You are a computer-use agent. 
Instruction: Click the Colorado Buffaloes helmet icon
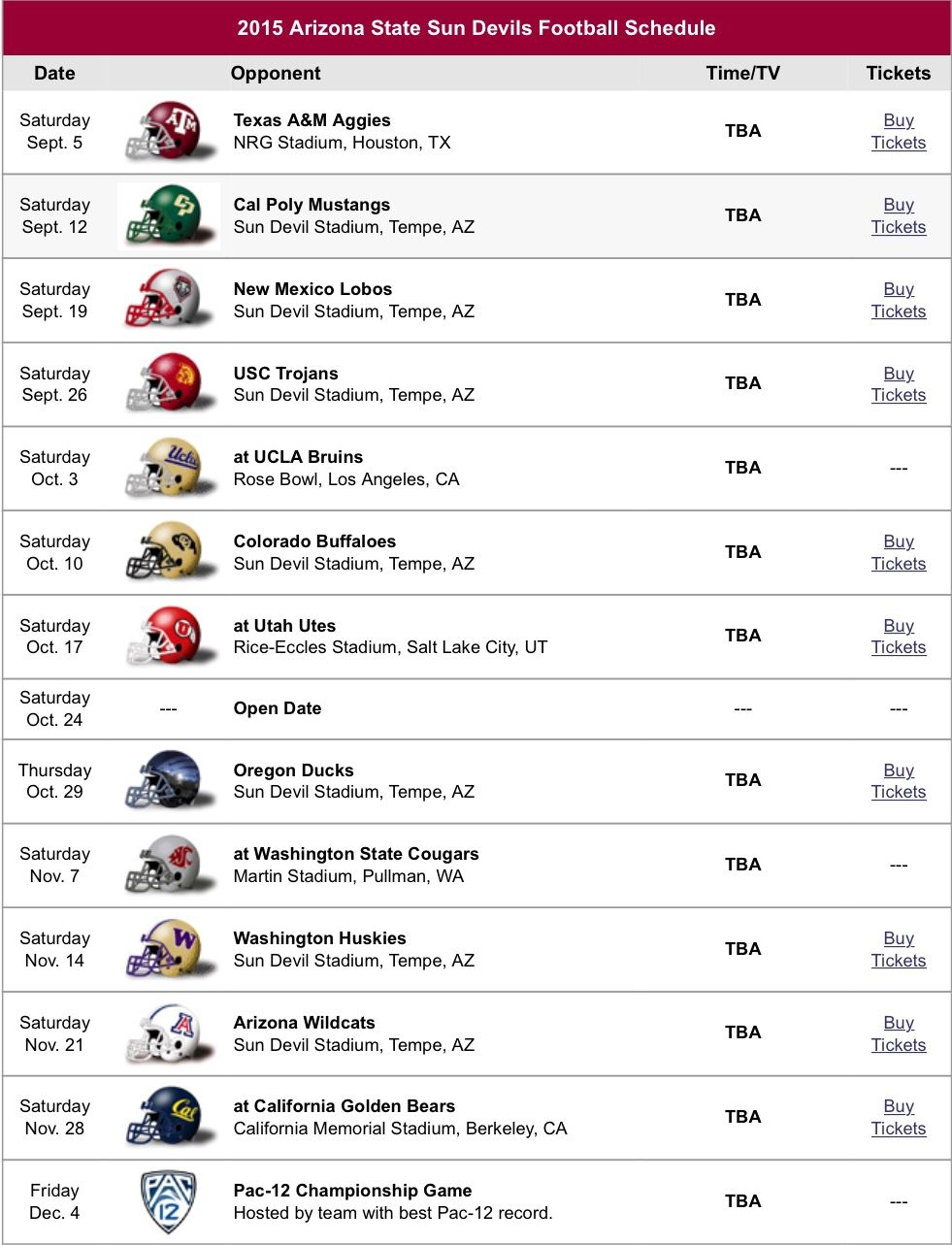tap(170, 551)
